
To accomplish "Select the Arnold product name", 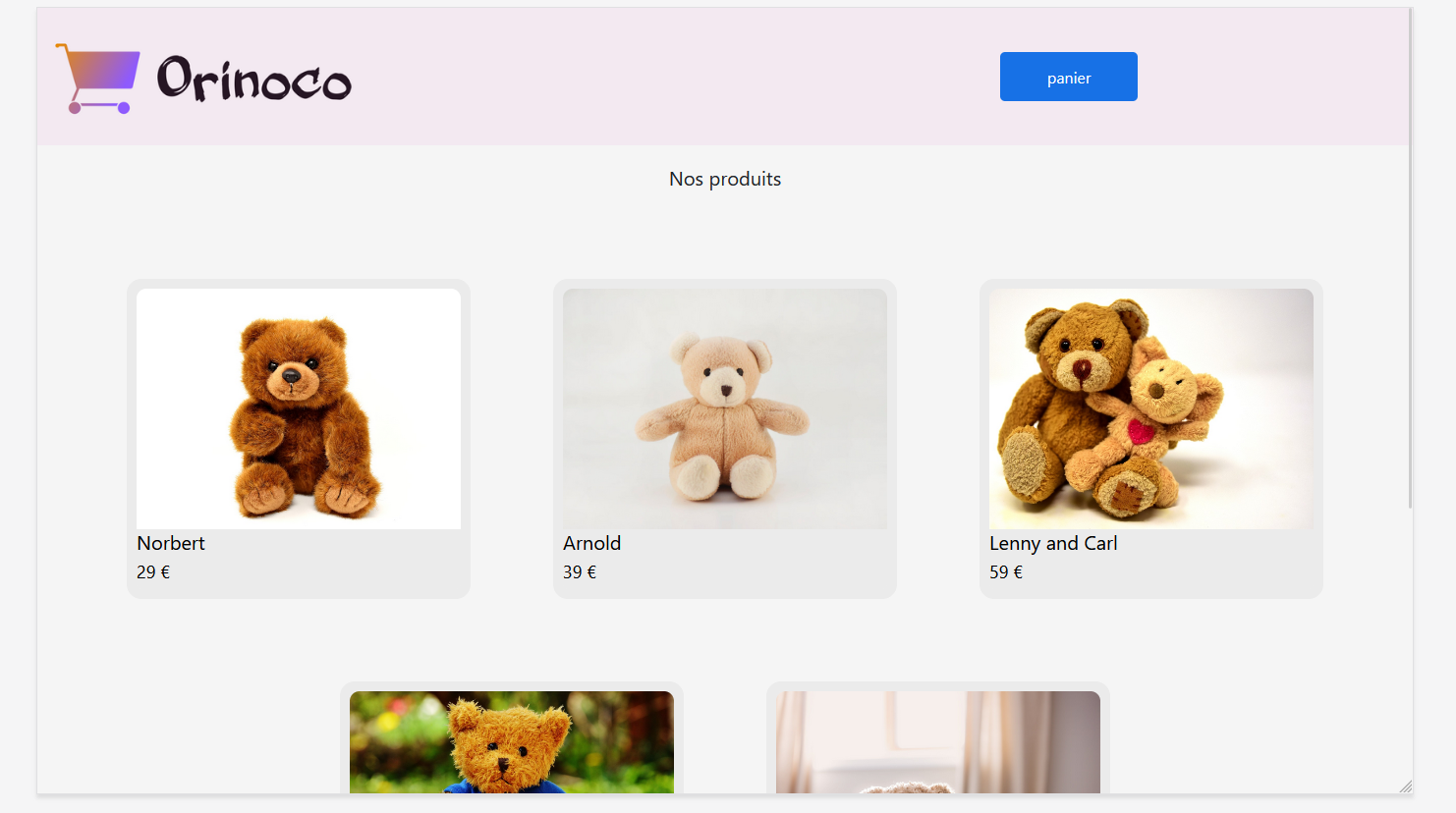I will [591, 543].
